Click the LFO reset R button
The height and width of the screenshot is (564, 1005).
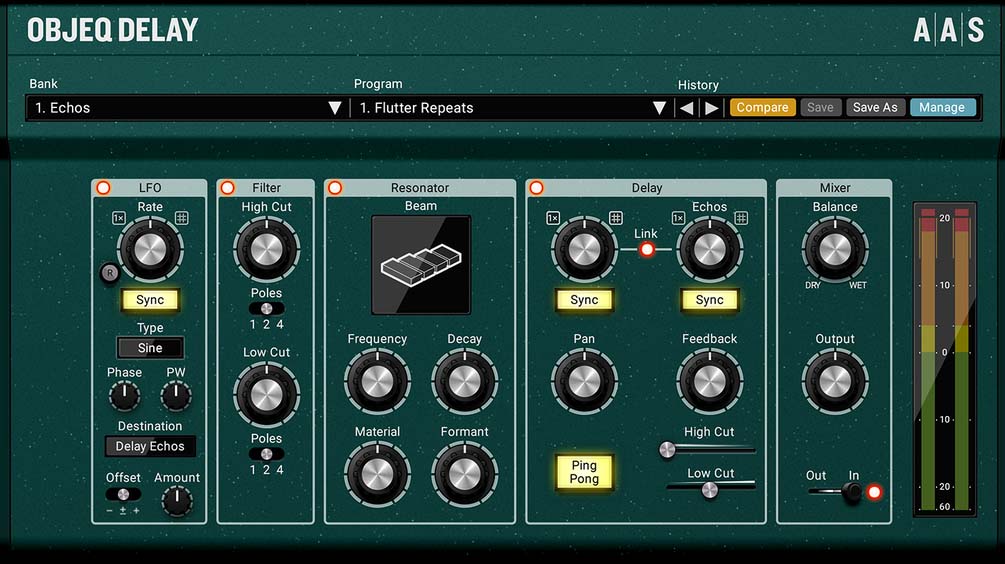(110, 273)
